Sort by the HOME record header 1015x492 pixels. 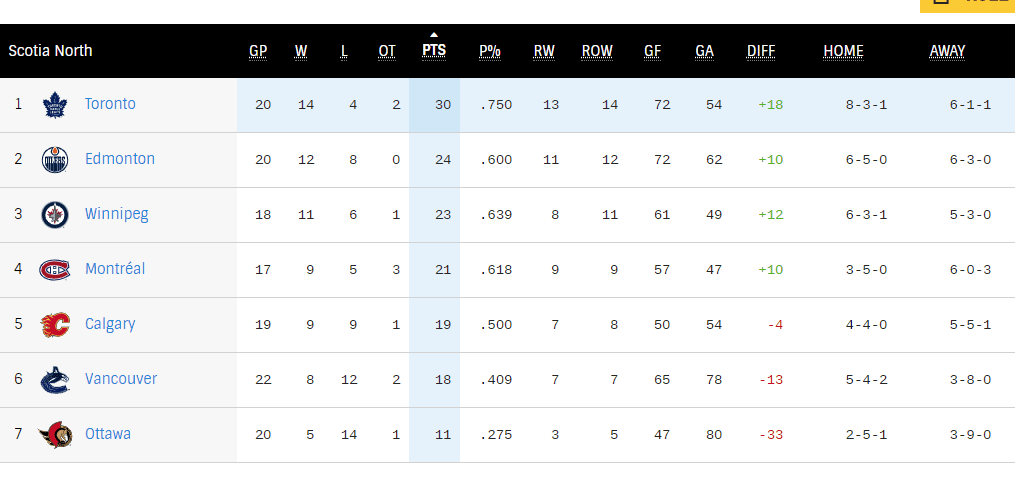pyautogui.click(x=843, y=51)
